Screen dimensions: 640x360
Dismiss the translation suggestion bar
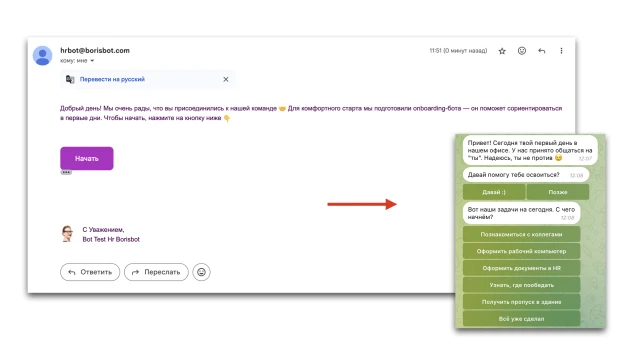[x=226, y=79]
